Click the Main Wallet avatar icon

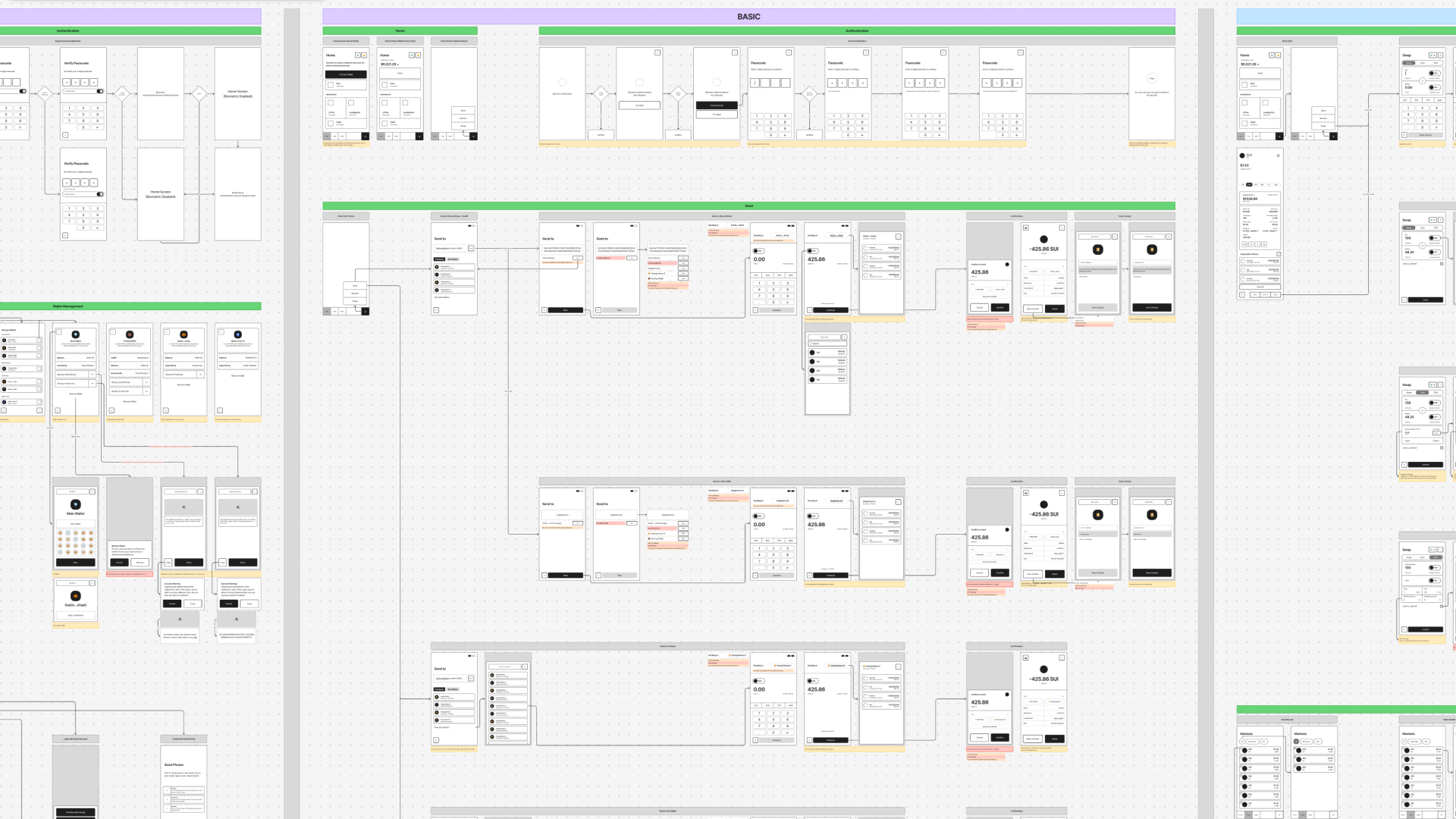pos(75,503)
